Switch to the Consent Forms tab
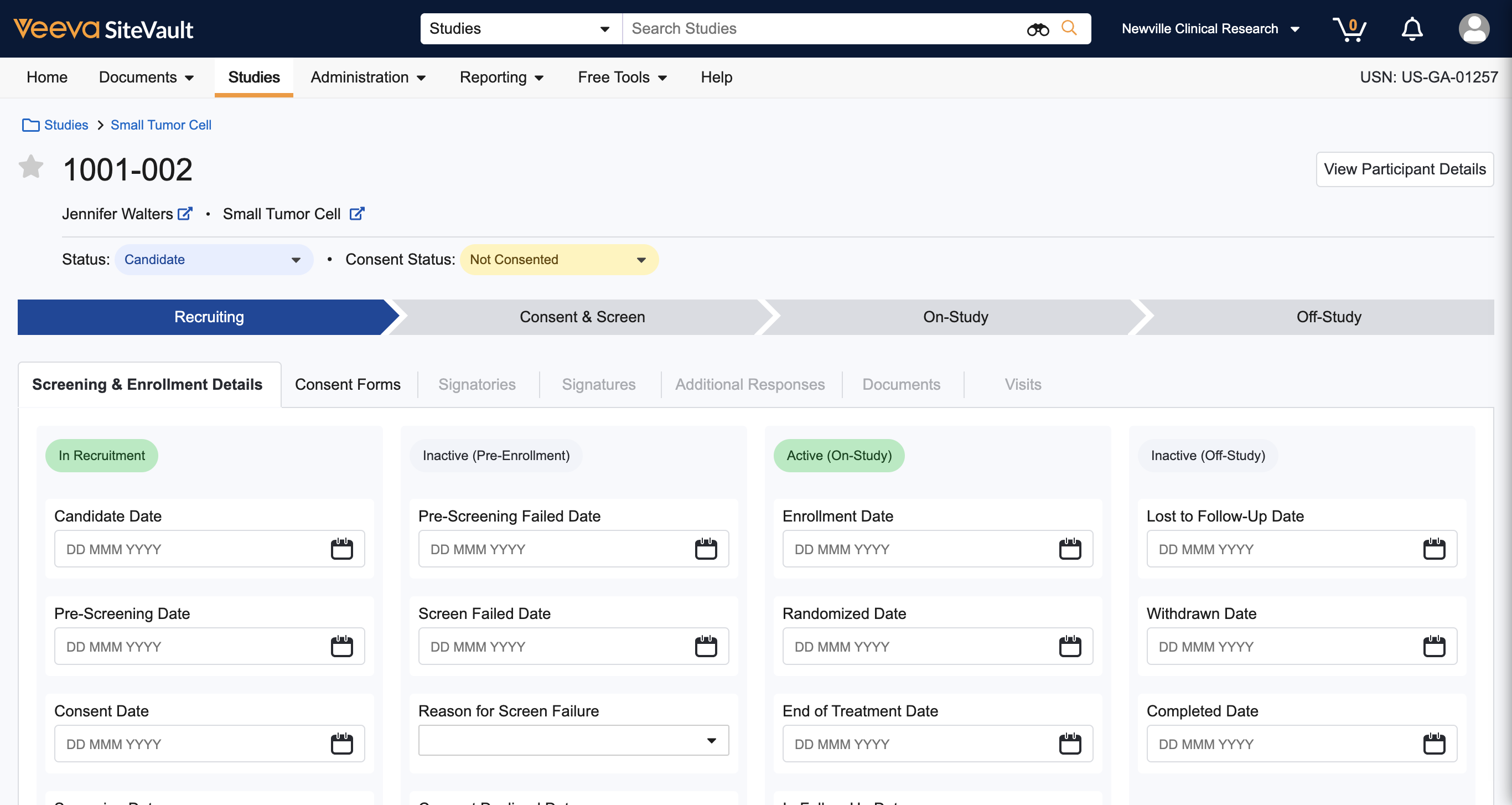 coord(348,385)
